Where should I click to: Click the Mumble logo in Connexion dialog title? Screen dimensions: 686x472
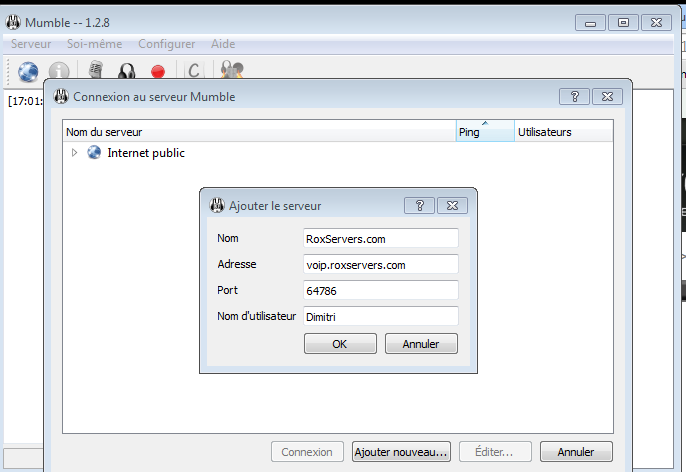point(61,96)
